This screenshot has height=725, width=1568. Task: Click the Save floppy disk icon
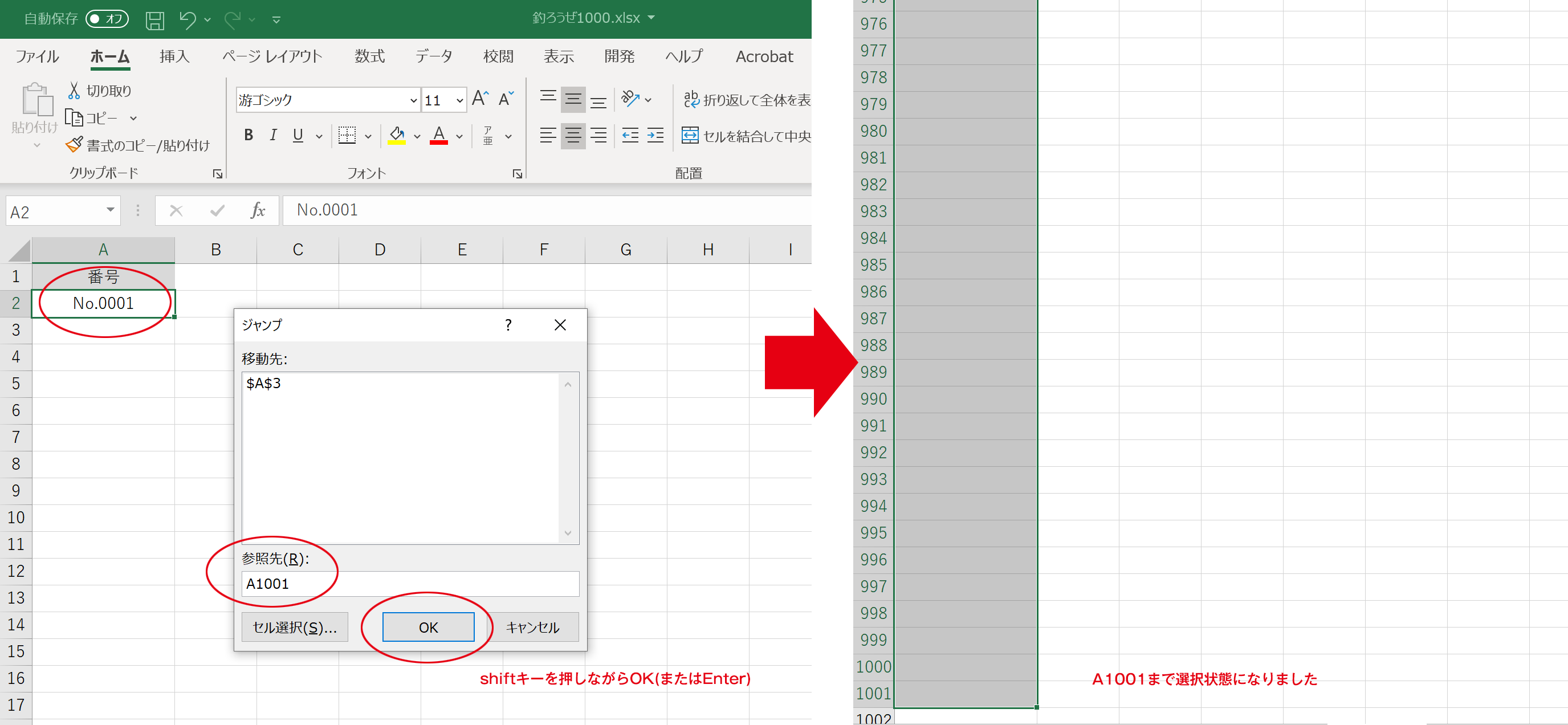(x=155, y=20)
